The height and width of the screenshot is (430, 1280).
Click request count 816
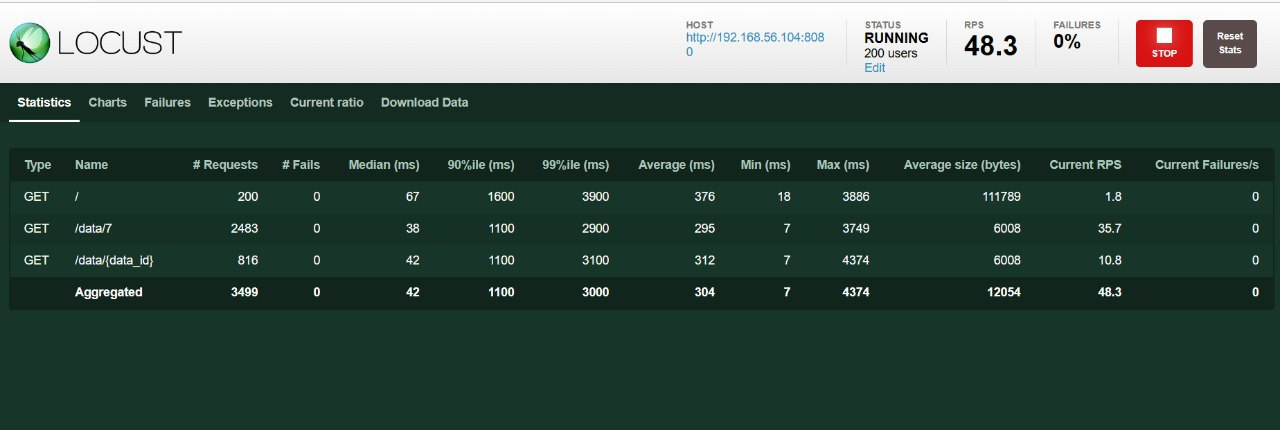[x=247, y=261]
